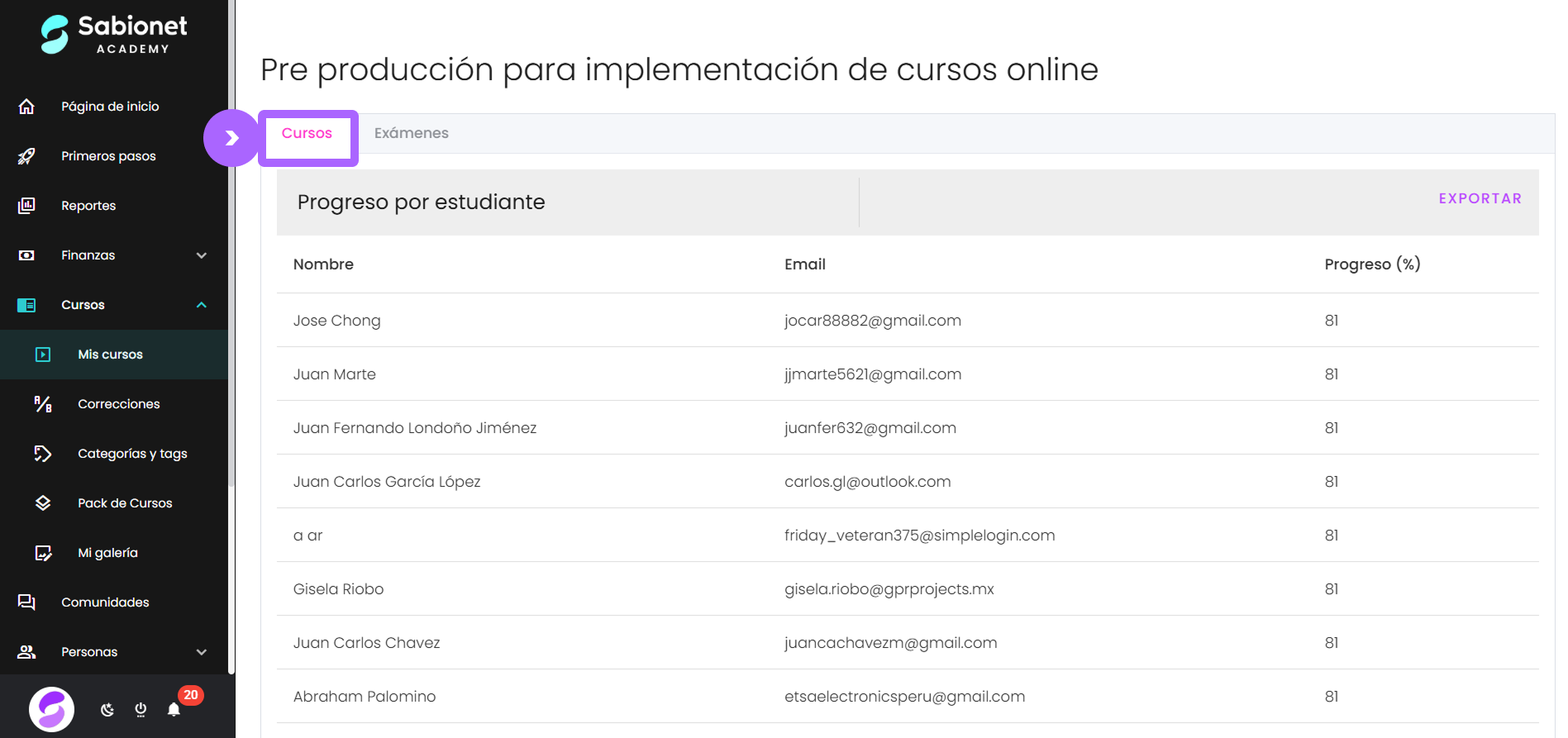Open Comunidades chat icon
The width and height of the screenshot is (1568, 738).
coord(26,602)
